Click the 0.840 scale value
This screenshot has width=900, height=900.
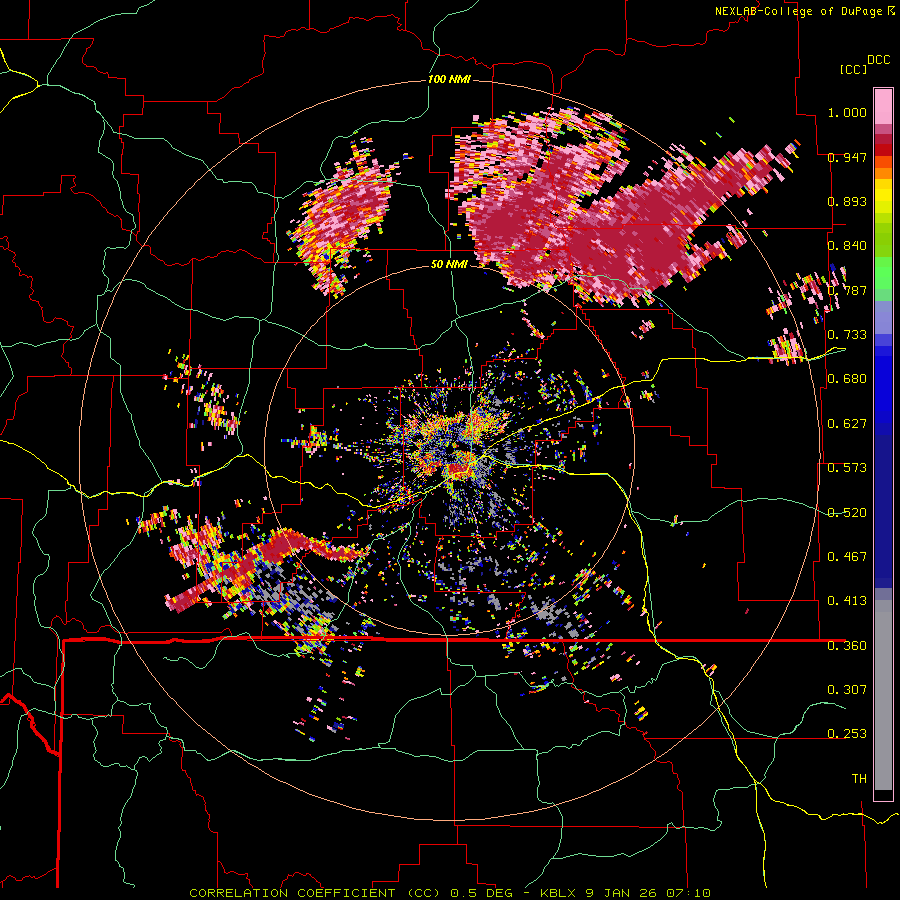[847, 246]
